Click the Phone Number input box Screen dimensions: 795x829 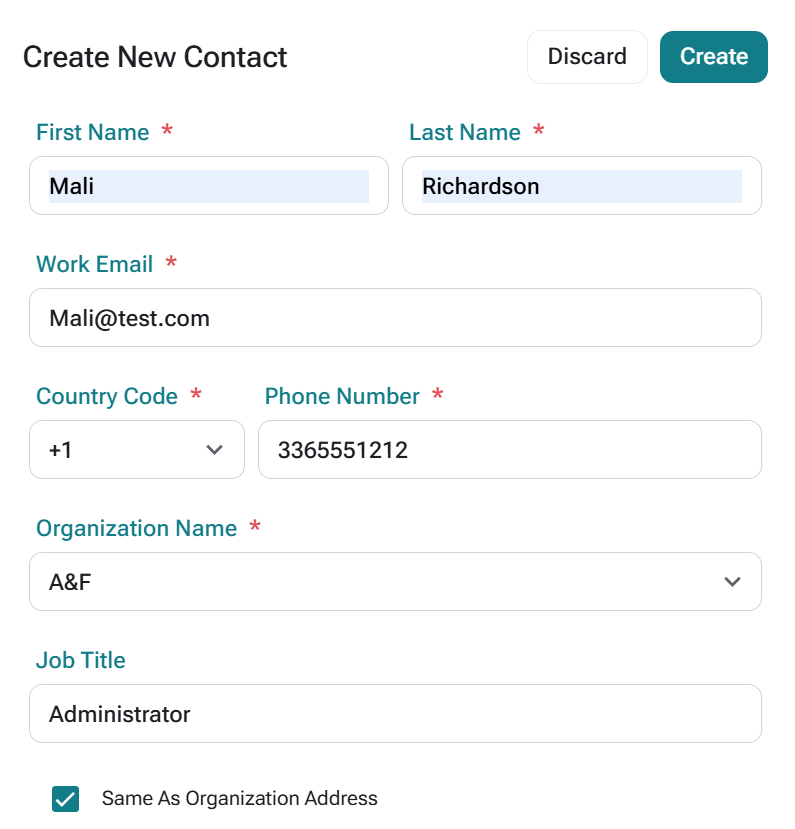click(509, 450)
